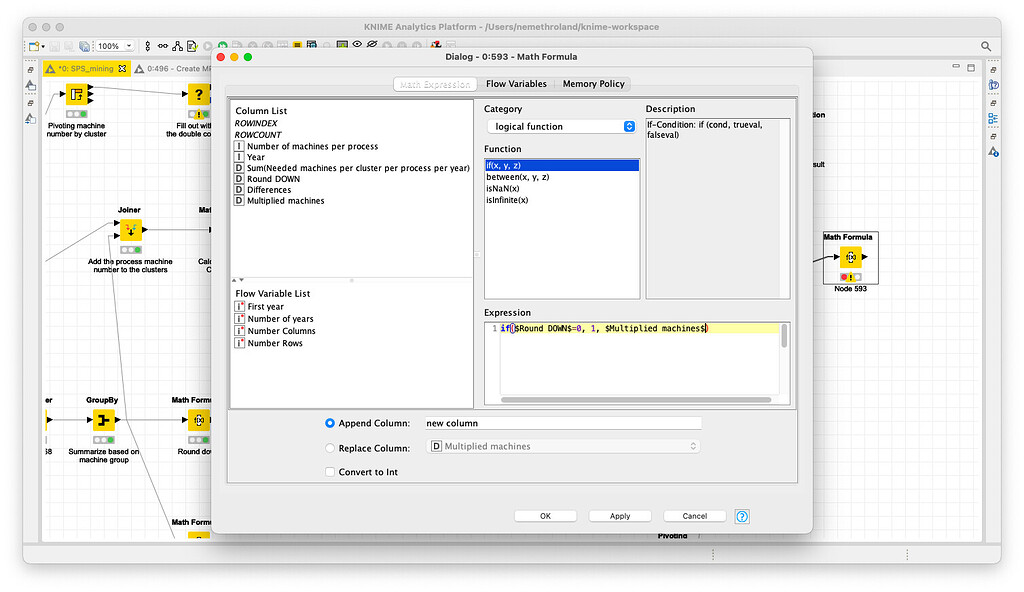Select the Math Formula node above Round down
The width and height of the screenshot is (1024, 592).
(x=197, y=420)
